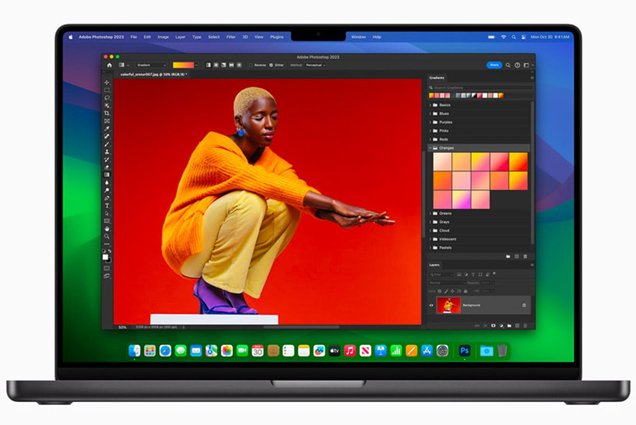Expand the Reds gradient folder
The width and height of the screenshot is (636, 425).
click(x=430, y=139)
